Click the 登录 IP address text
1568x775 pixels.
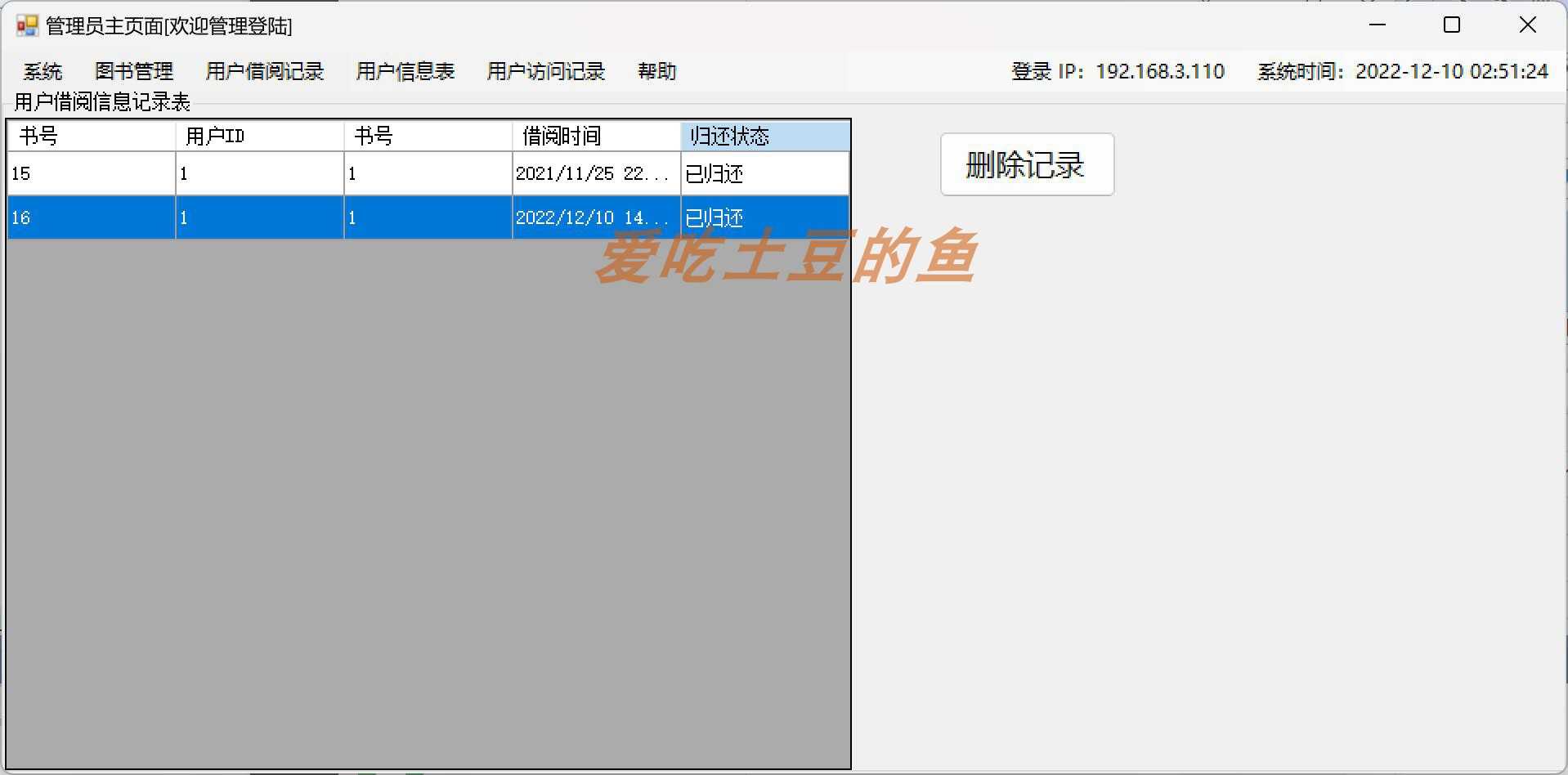[1117, 72]
